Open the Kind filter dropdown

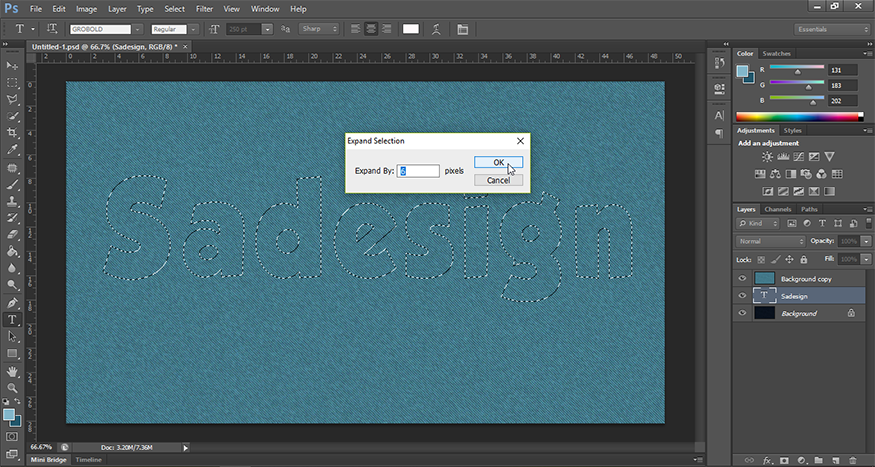click(758, 223)
